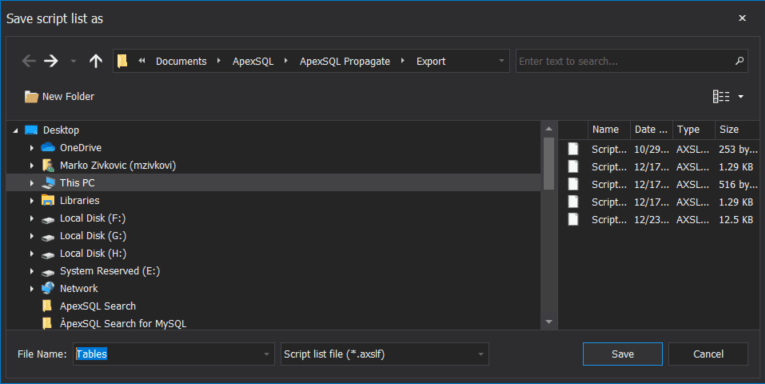Go back using the left arrow
The width and height of the screenshot is (765, 384).
coord(29,61)
